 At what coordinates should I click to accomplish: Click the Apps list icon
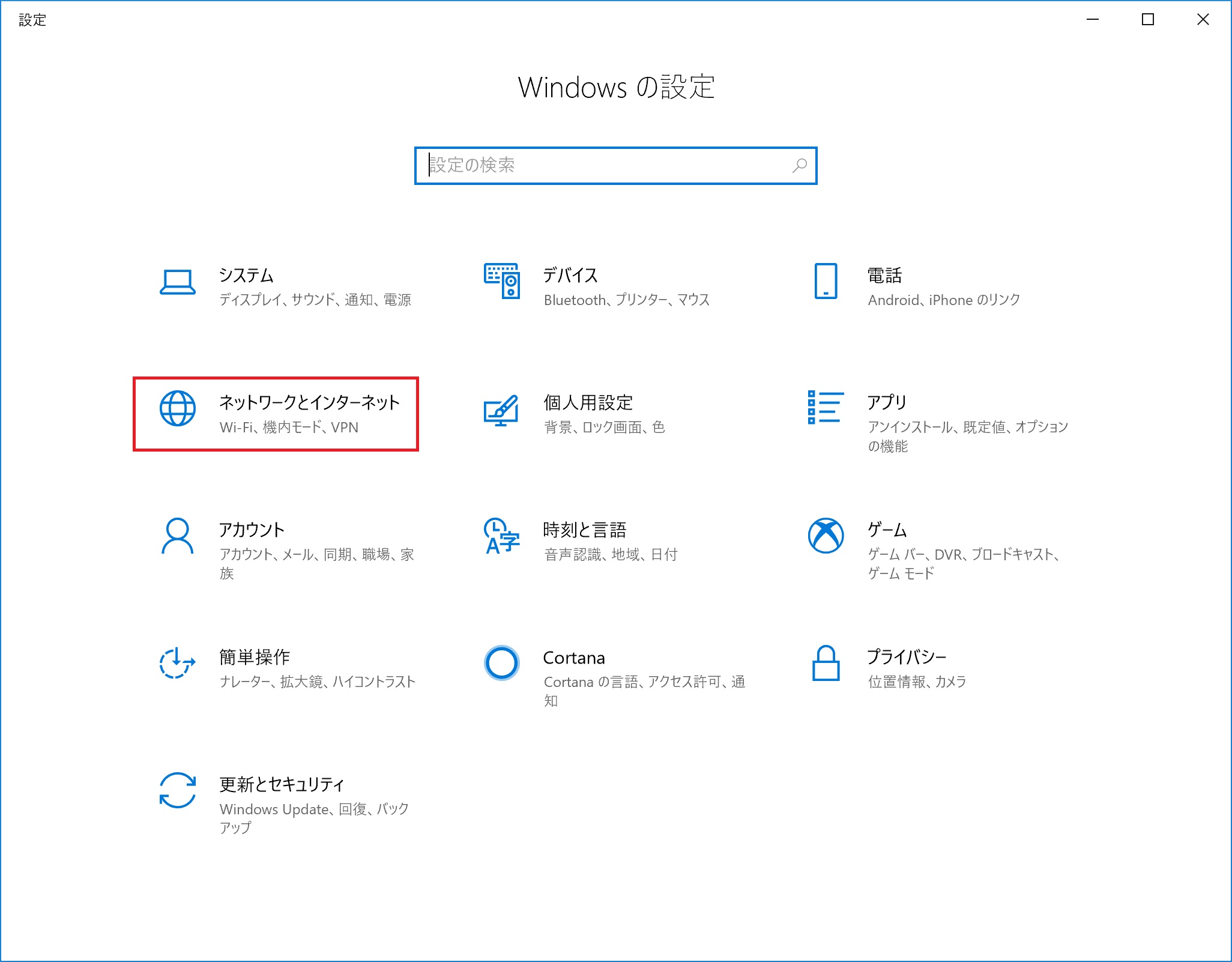pos(826,407)
